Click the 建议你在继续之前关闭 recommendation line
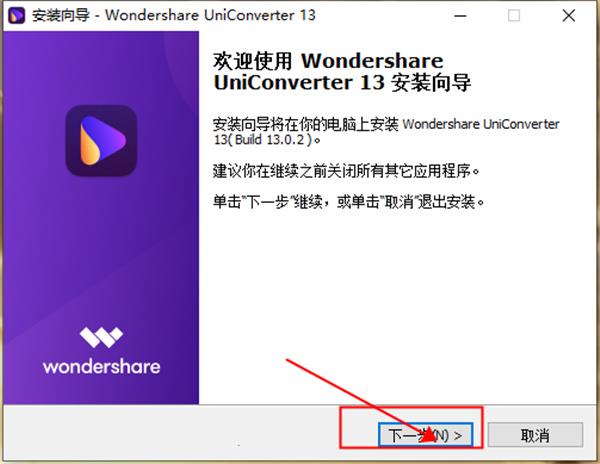 click(346, 171)
